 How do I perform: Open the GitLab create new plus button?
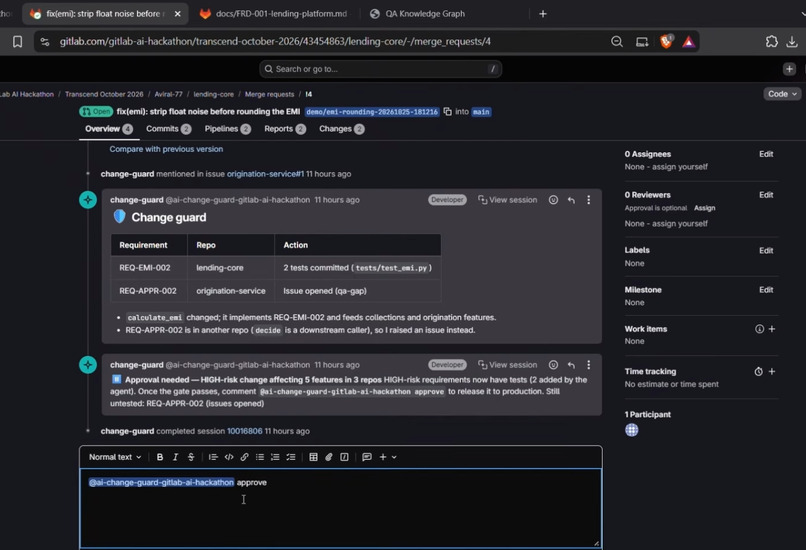(790, 69)
